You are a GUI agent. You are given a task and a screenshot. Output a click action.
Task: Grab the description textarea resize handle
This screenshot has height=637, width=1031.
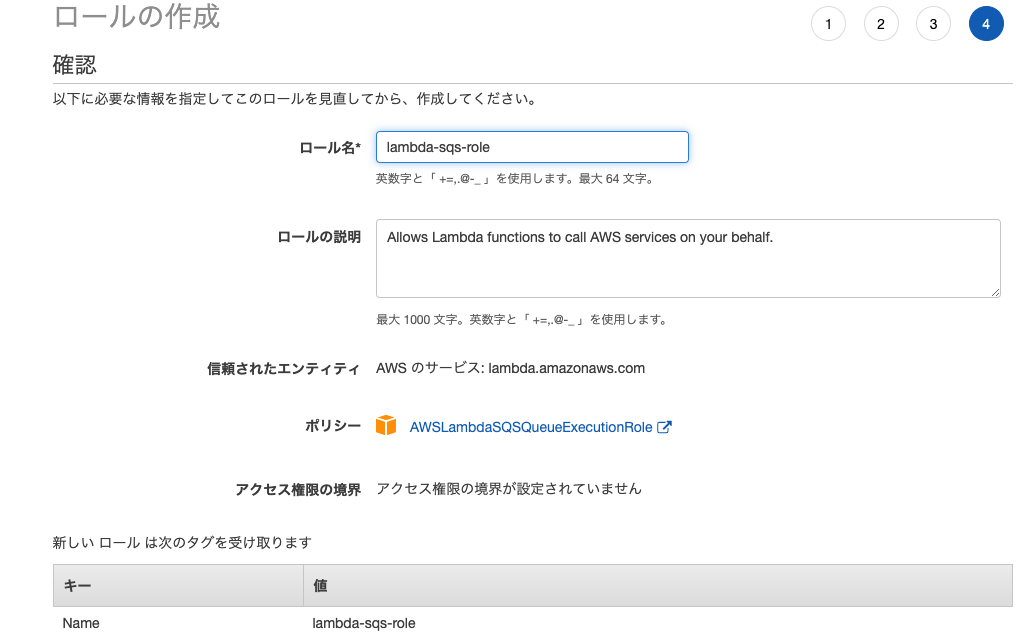995,293
